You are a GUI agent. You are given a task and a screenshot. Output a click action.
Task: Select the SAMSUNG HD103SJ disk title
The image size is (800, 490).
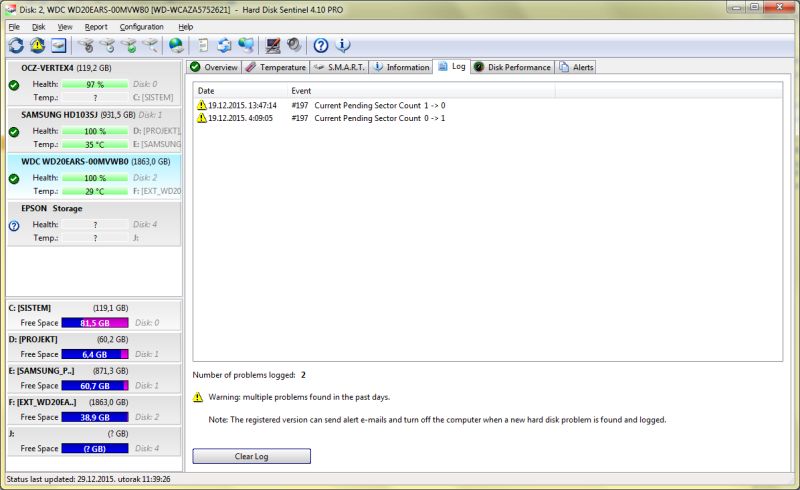coord(59,115)
